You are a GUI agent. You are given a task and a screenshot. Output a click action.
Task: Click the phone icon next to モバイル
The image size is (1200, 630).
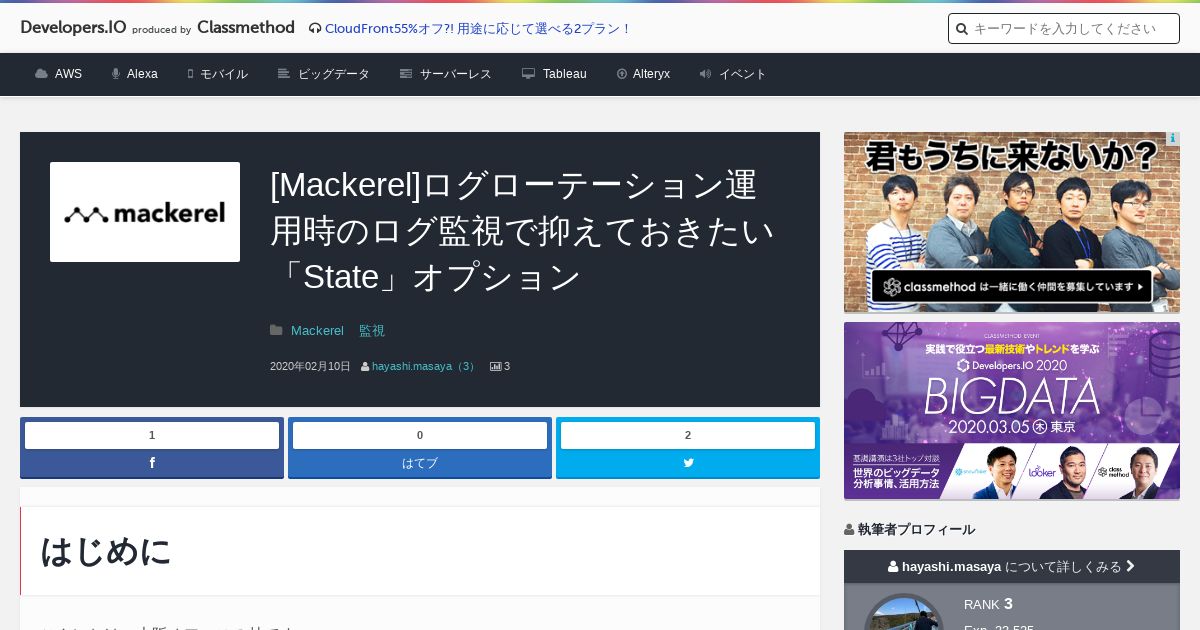point(190,74)
